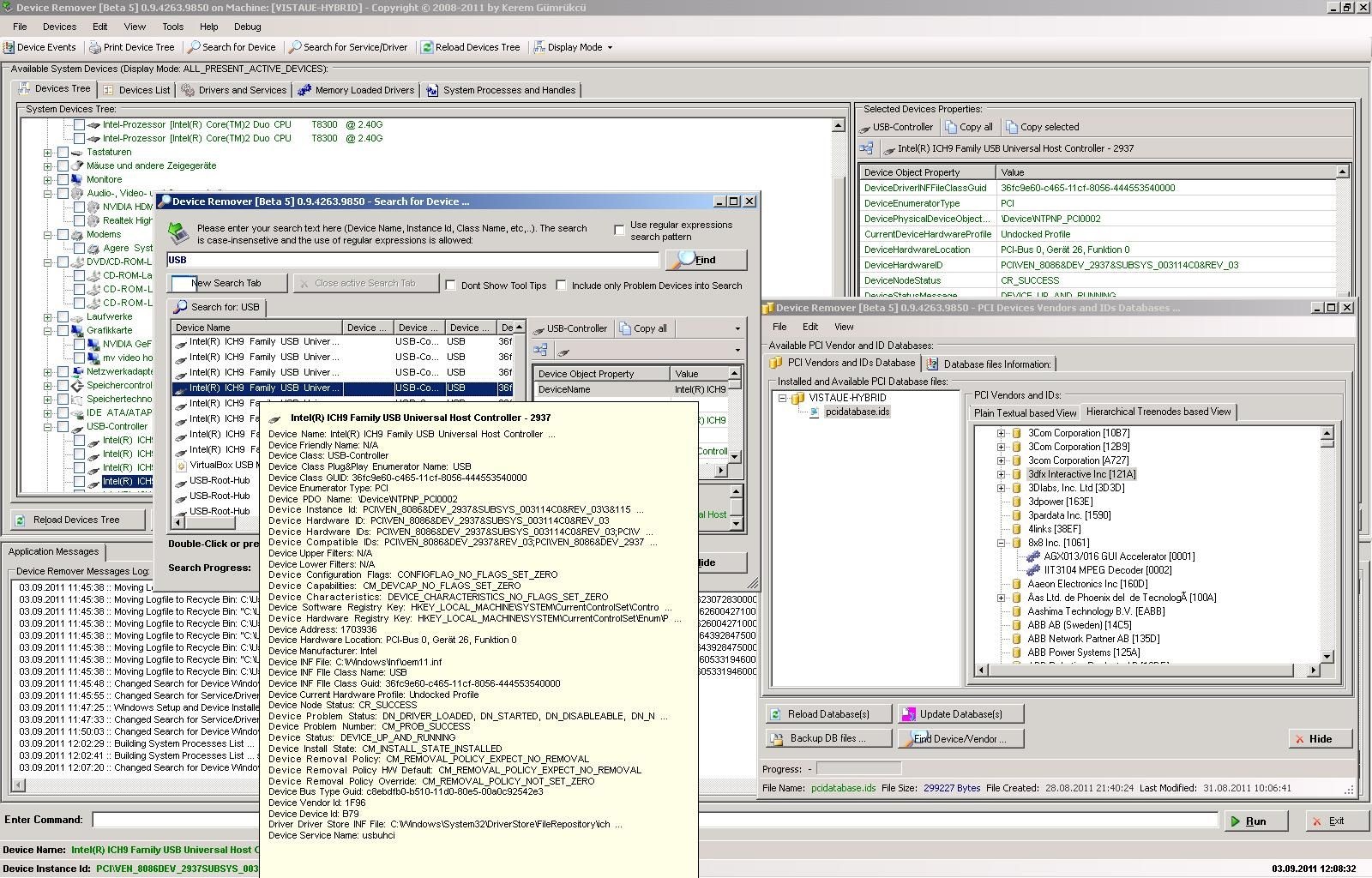Enable Use regular expressions search pattern

pos(619,230)
